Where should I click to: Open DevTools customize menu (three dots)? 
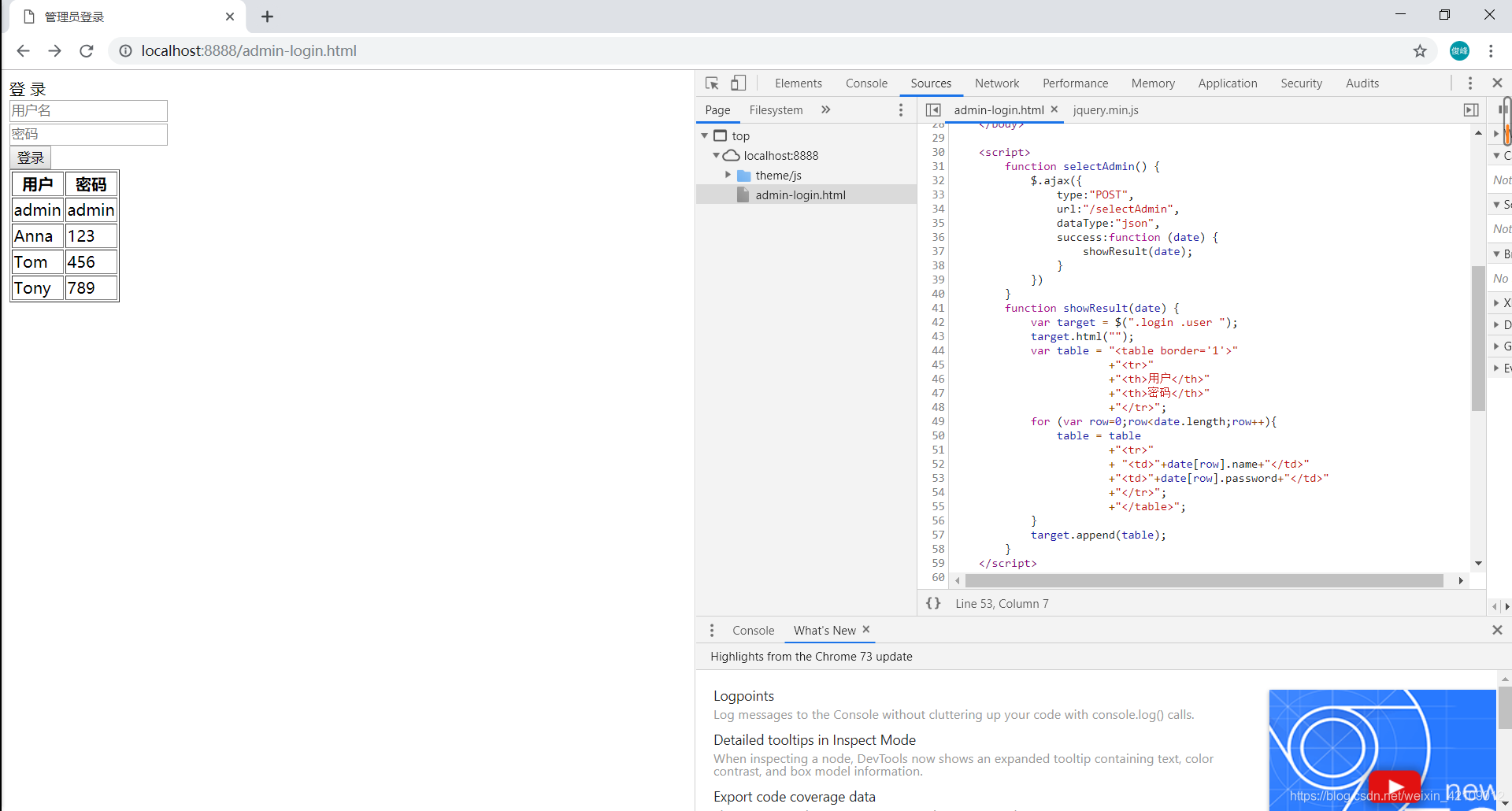[1469, 83]
